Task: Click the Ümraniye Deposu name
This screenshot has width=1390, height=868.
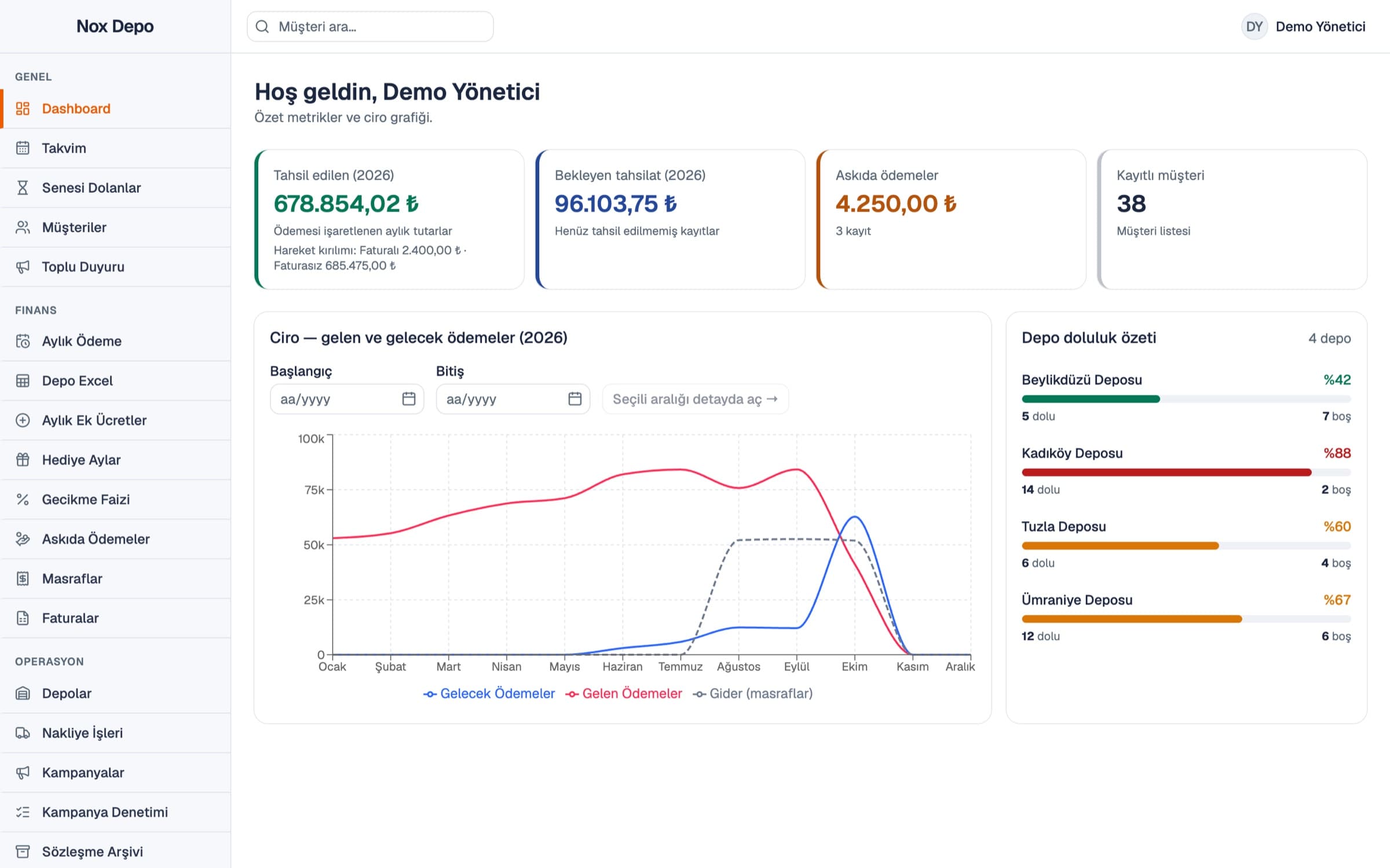Action: coord(1077,600)
